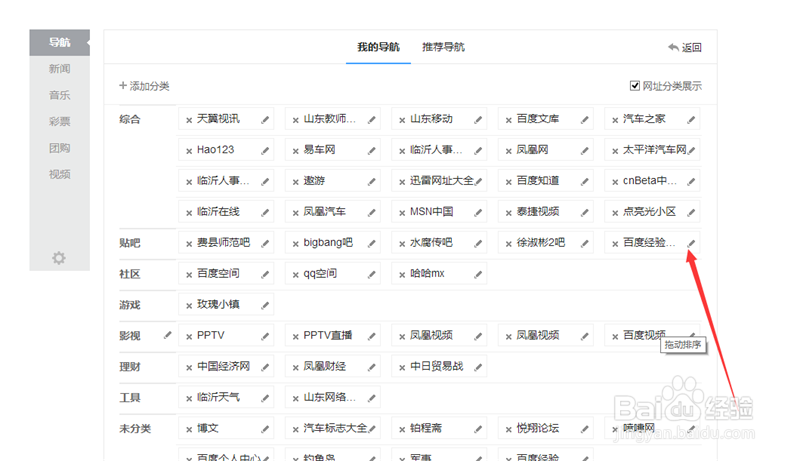Delete the 哈哈mx entry using its x
This screenshot has width=800, height=461.
[x=402, y=275]
